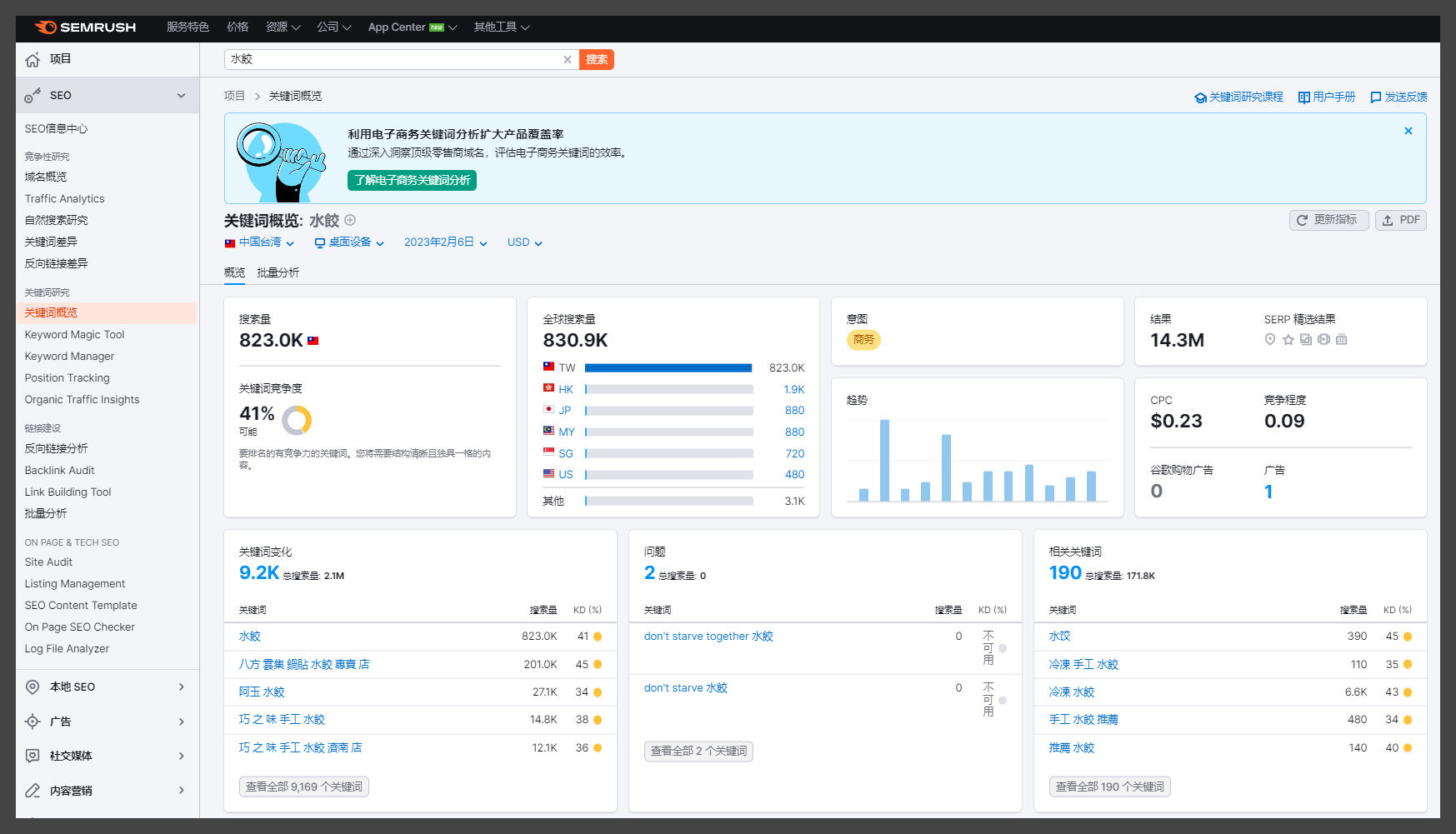Click the 本地 SEO location pin icon
This screenshot has height=834, width=1456.
coord(33,687)
